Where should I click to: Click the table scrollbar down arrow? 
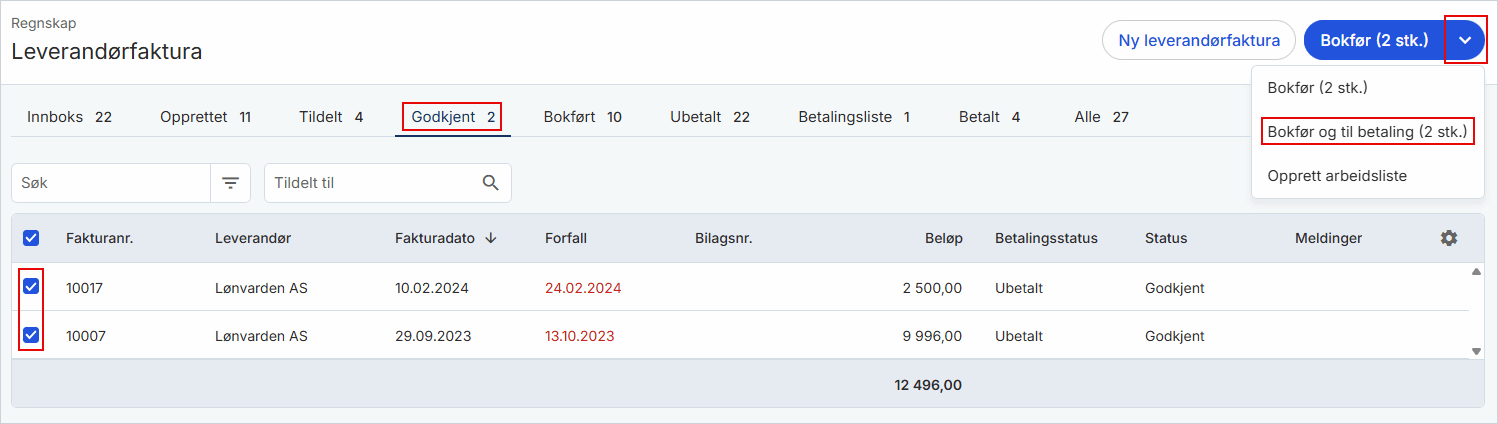point(1476,351)
